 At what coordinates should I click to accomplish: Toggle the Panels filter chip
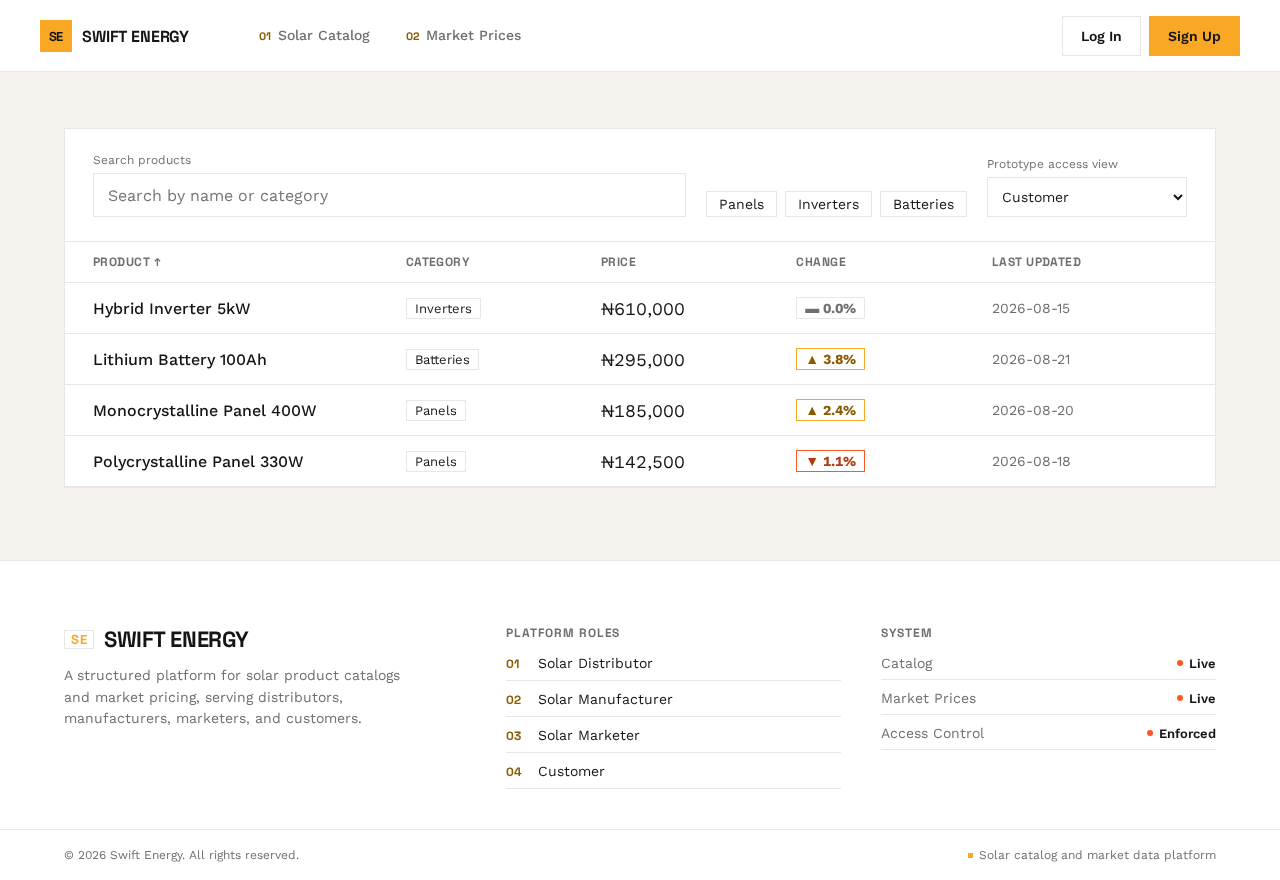point(741,204)
